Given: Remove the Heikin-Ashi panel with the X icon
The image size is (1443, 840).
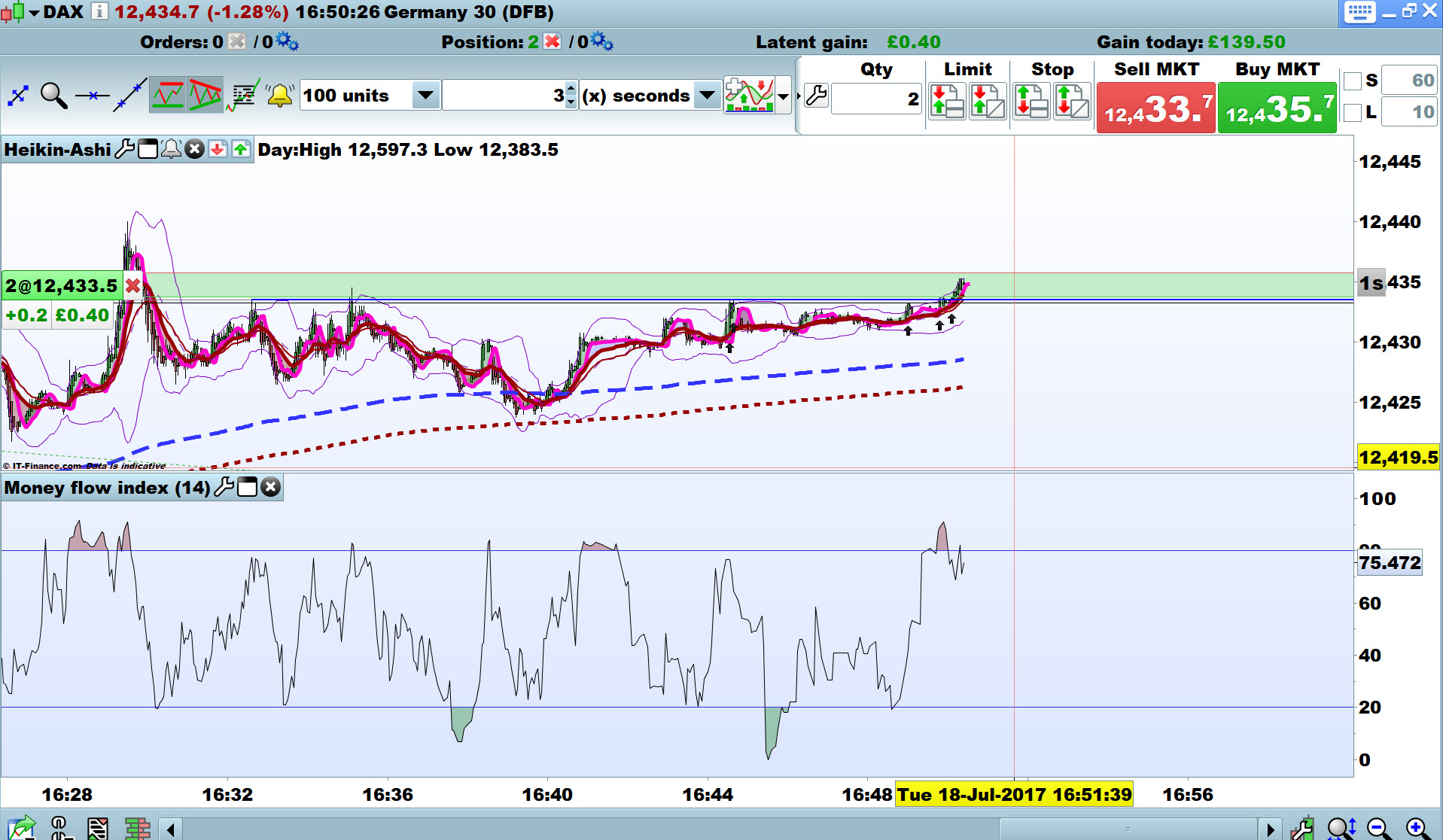Looking at the screenshot, I should pyautogui.click(x=194, y=149).
